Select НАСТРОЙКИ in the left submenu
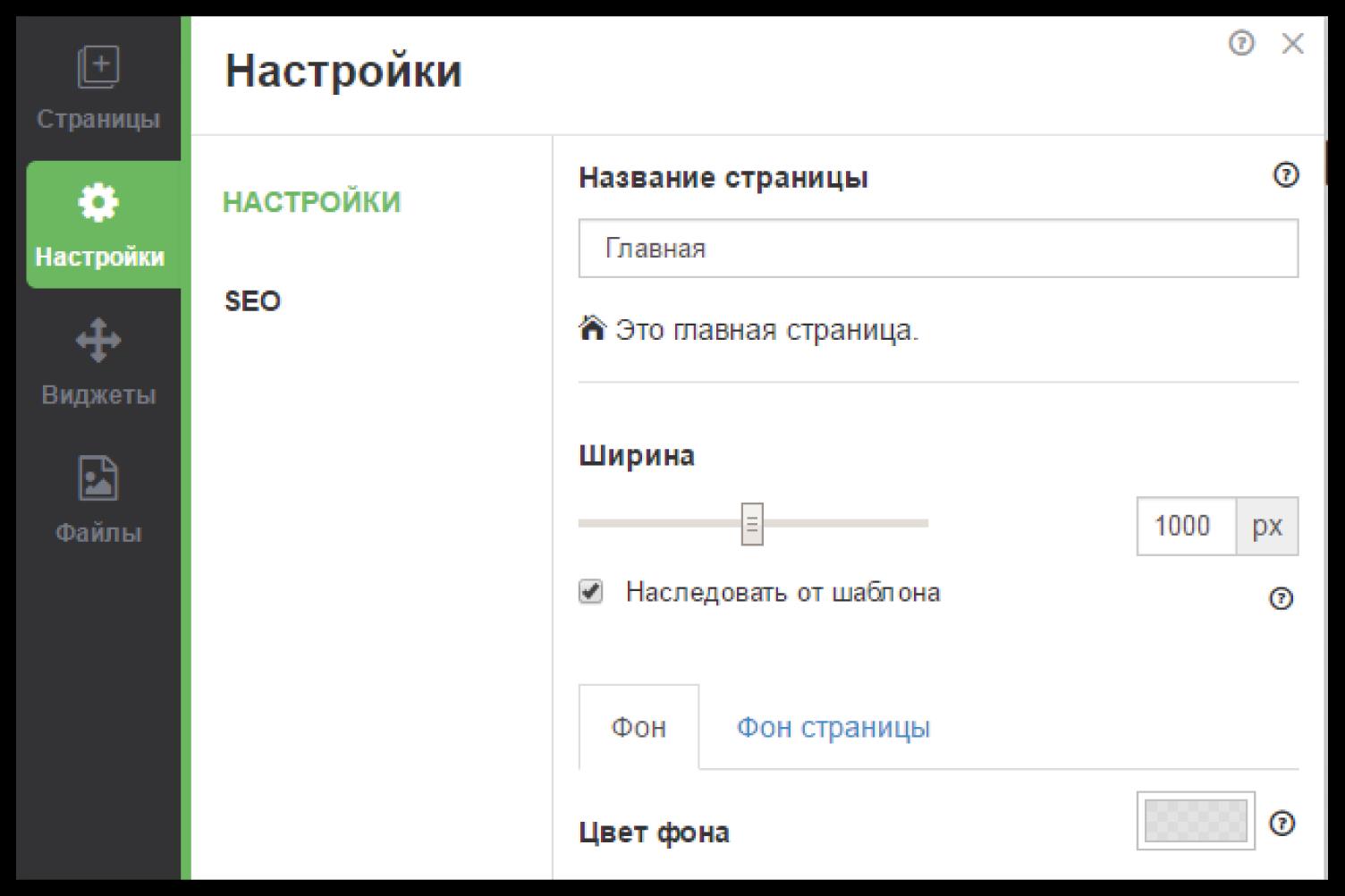 [312, 202]
